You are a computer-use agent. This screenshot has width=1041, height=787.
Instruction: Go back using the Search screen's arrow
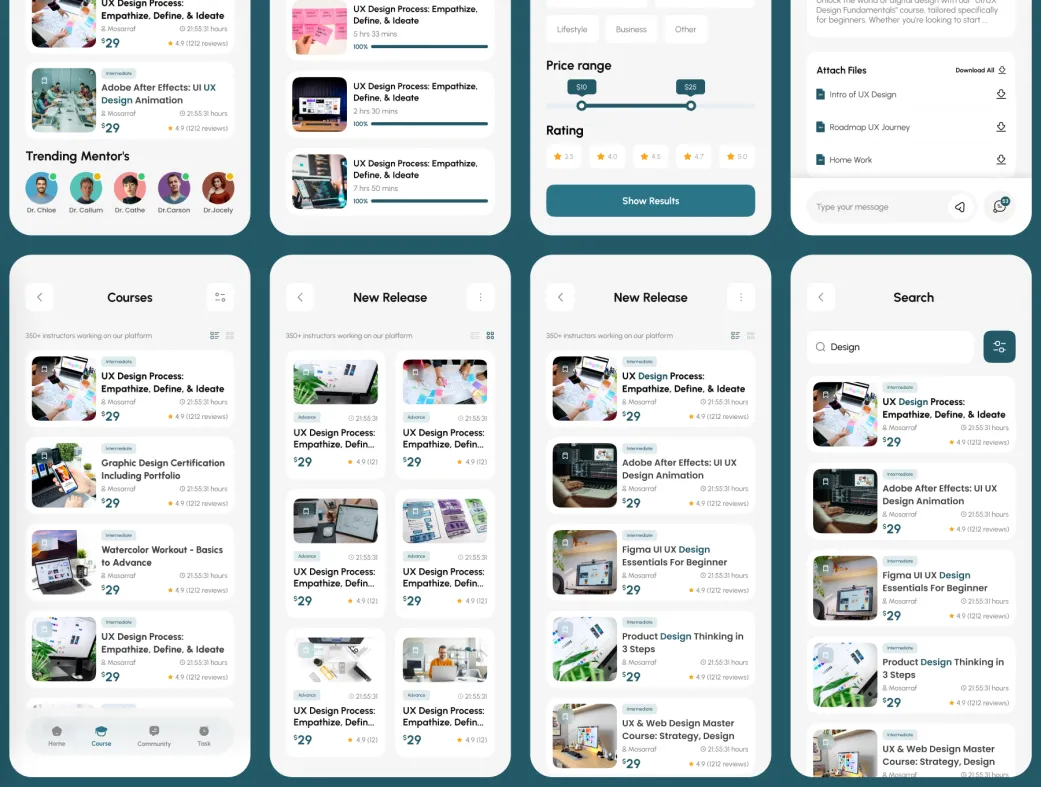tap(820, 297)
